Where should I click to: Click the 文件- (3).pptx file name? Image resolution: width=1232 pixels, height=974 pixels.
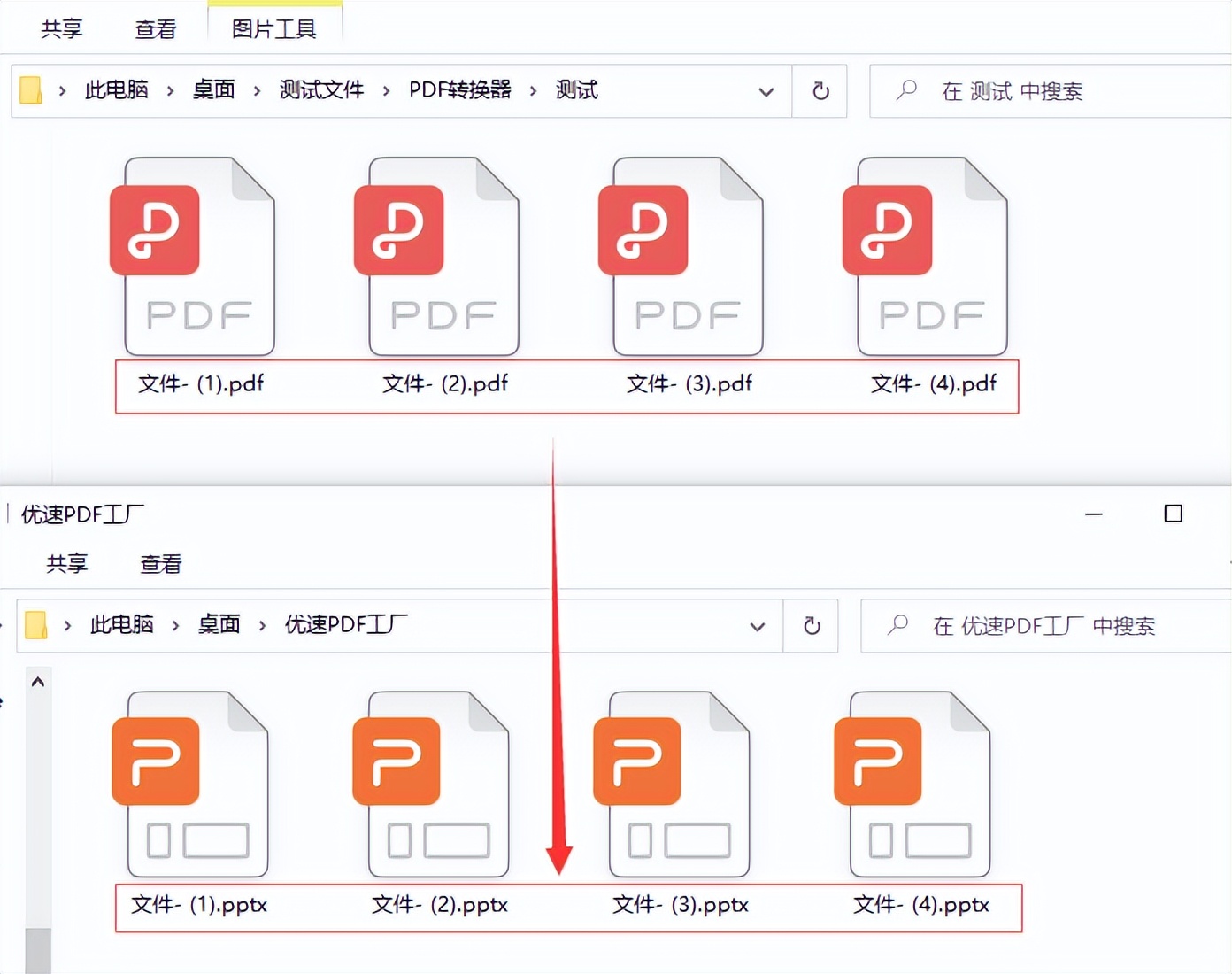click(681, 905)
